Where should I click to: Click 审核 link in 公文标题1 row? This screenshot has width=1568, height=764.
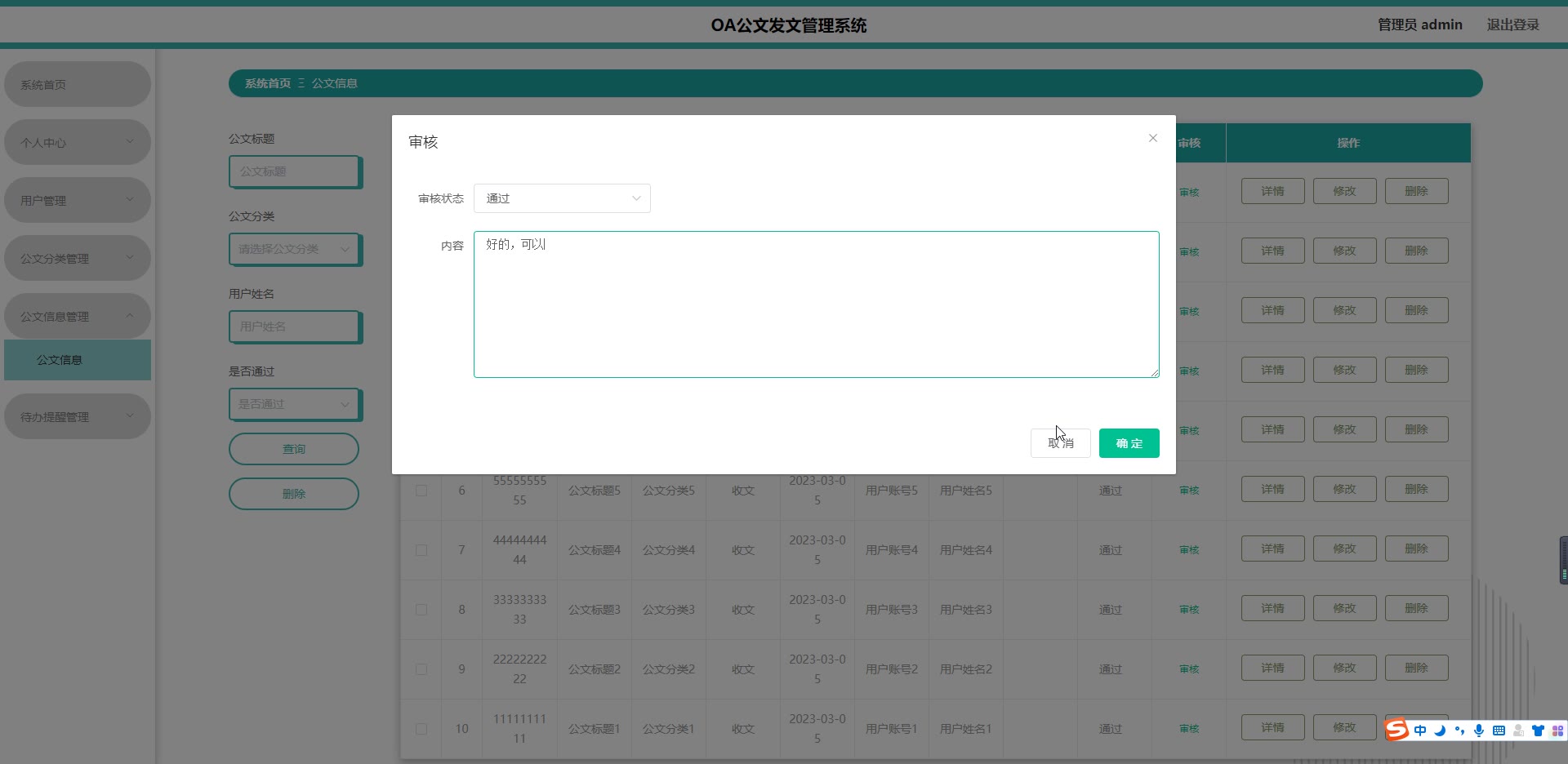point(1189,729)
